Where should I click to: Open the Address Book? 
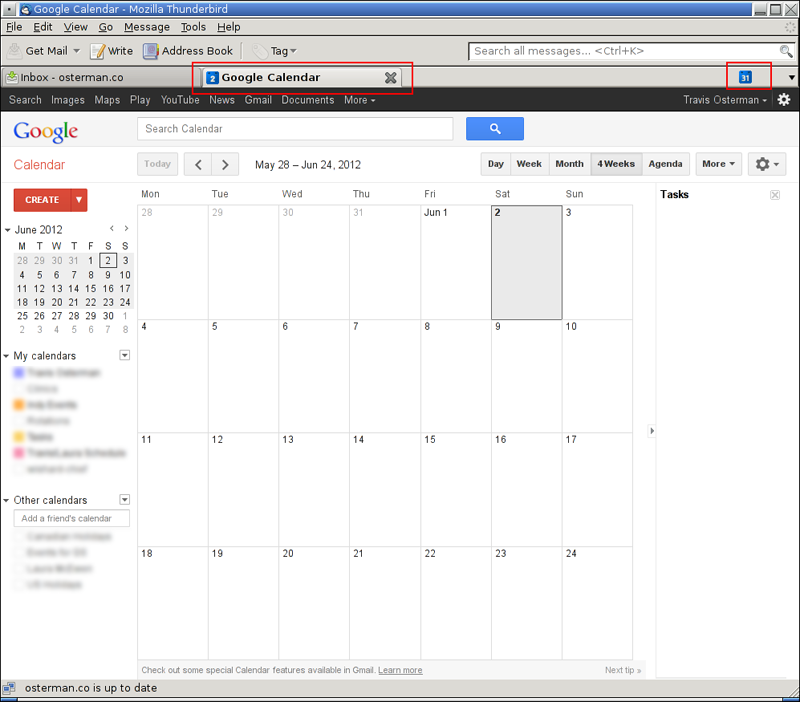(188, 51)
